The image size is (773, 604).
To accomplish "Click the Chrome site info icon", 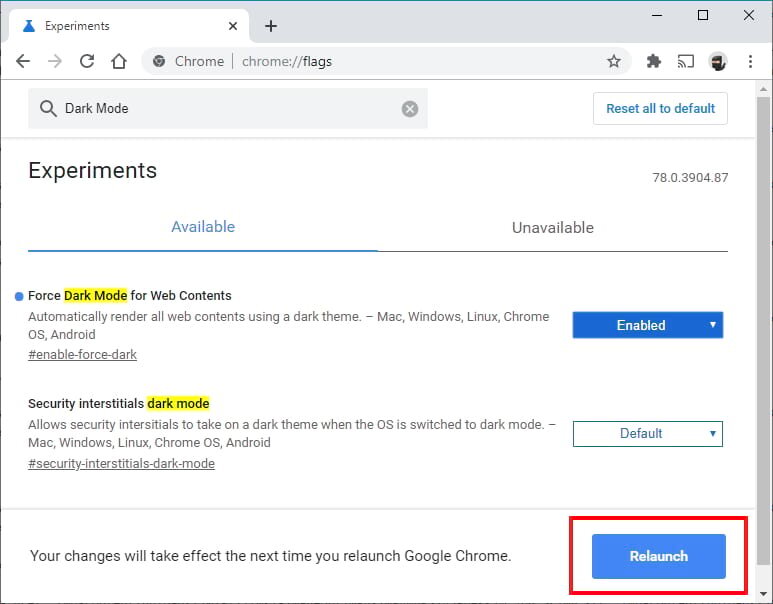I will (159, 61).
